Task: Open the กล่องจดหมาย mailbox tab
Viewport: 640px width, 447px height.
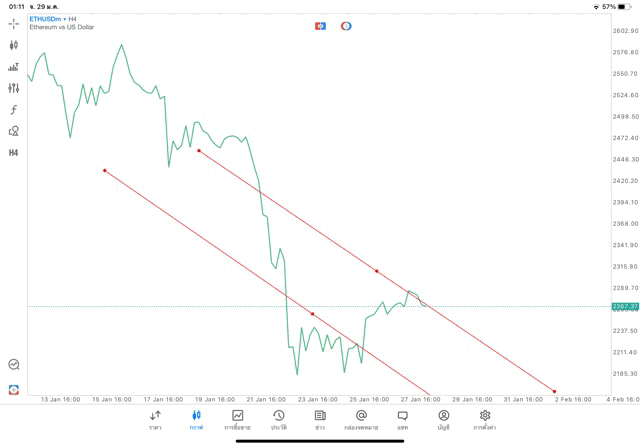Action: 361,419
